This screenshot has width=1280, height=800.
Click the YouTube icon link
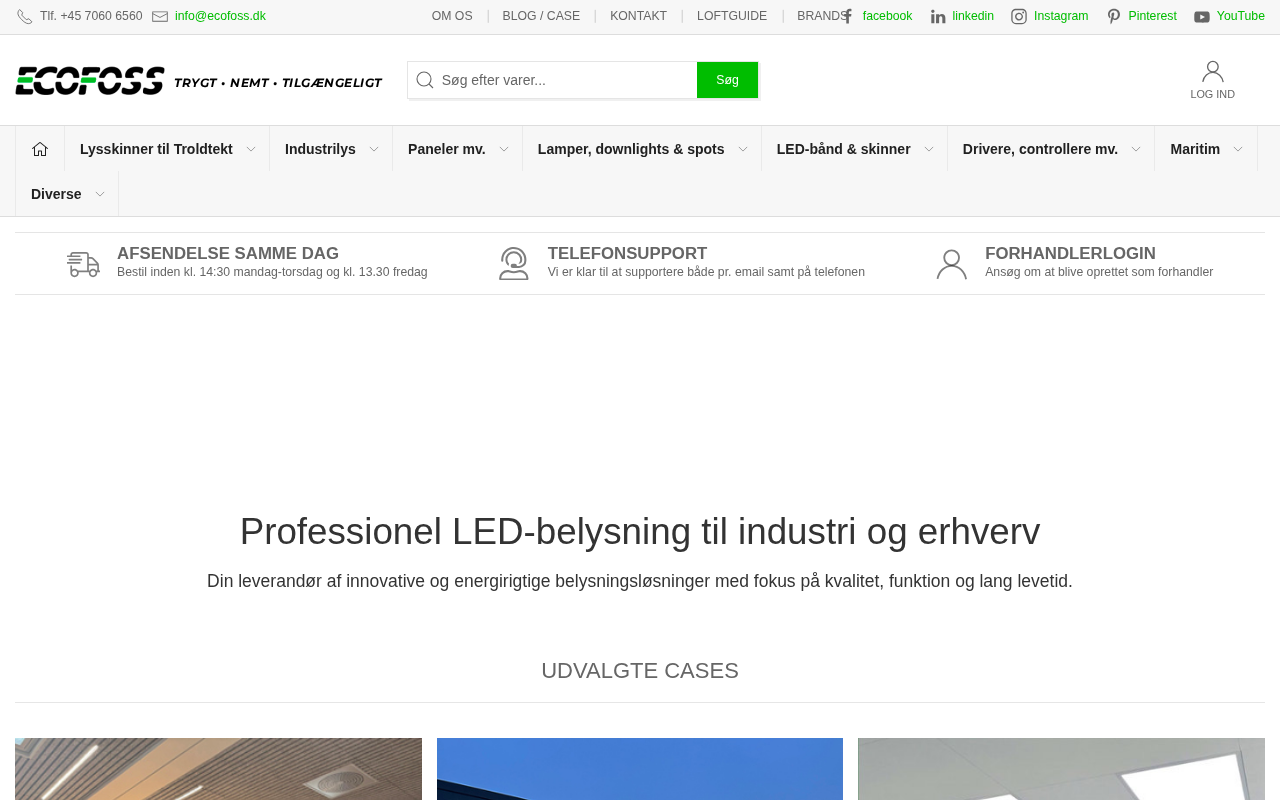(x=1202, y=16)
